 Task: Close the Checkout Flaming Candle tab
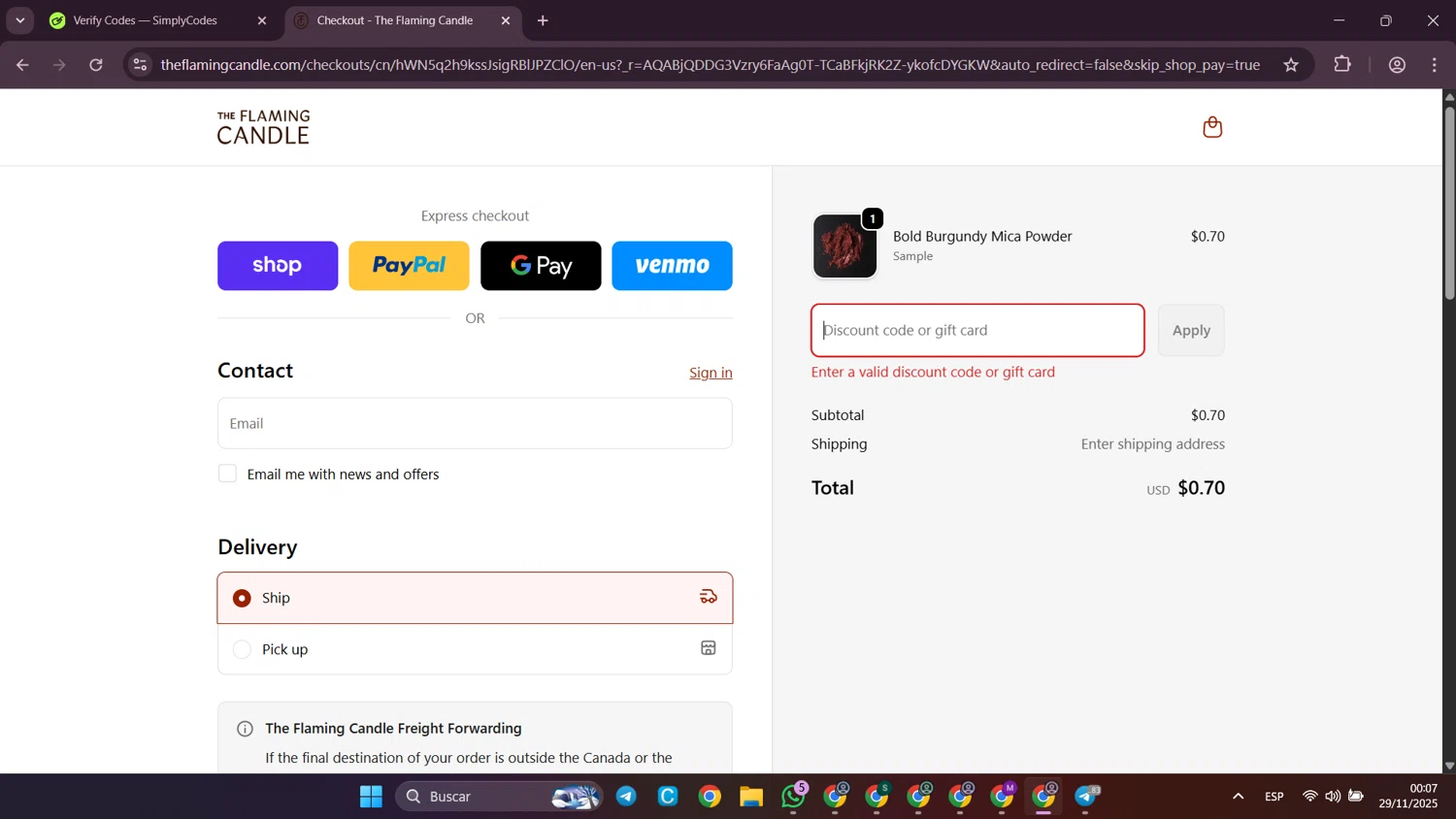click(x=506, y=20)
